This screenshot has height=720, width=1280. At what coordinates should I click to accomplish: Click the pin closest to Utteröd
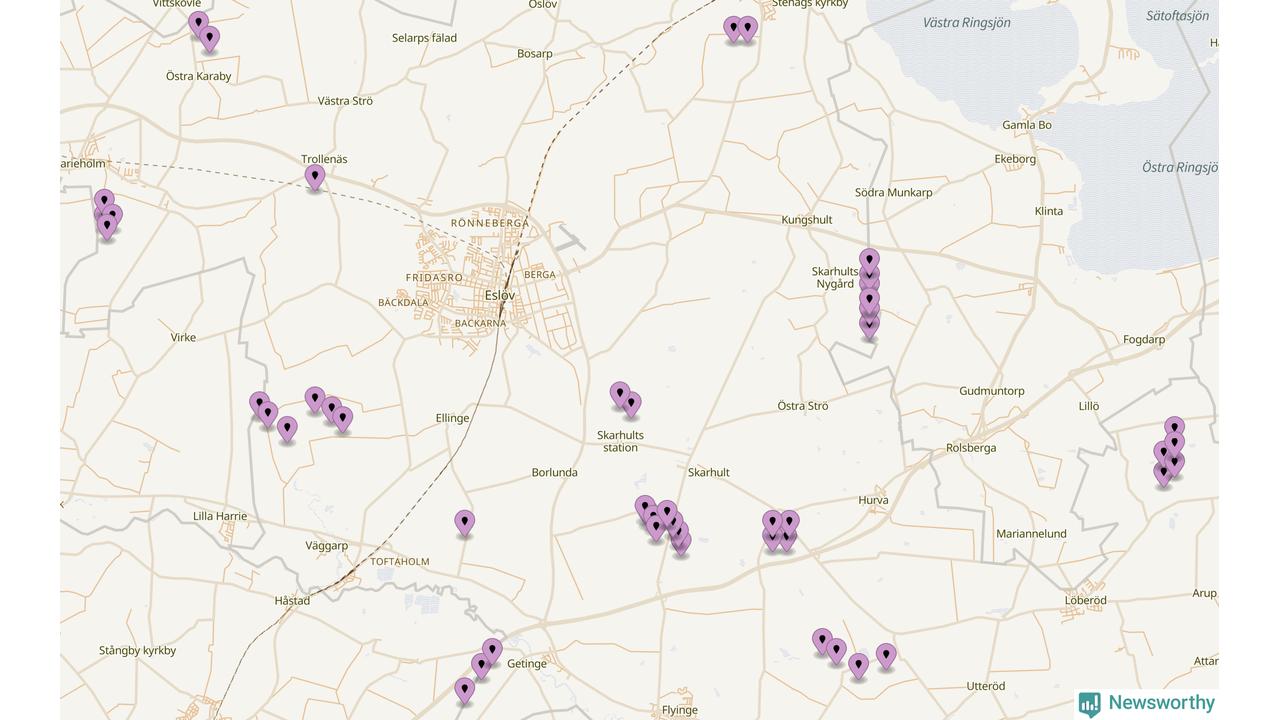(x=886, y=657)
